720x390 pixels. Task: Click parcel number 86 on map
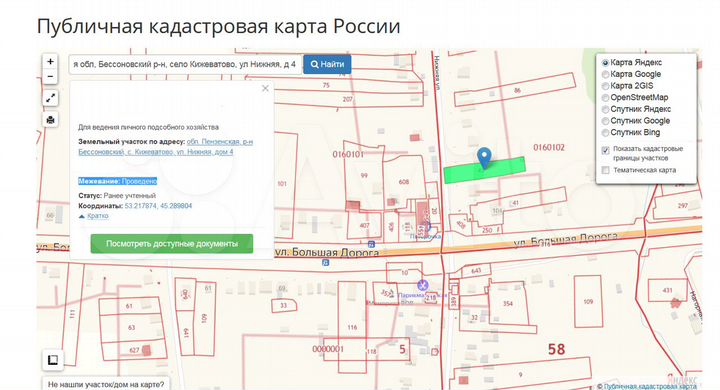pyautogui.click(x=518, y=90)
